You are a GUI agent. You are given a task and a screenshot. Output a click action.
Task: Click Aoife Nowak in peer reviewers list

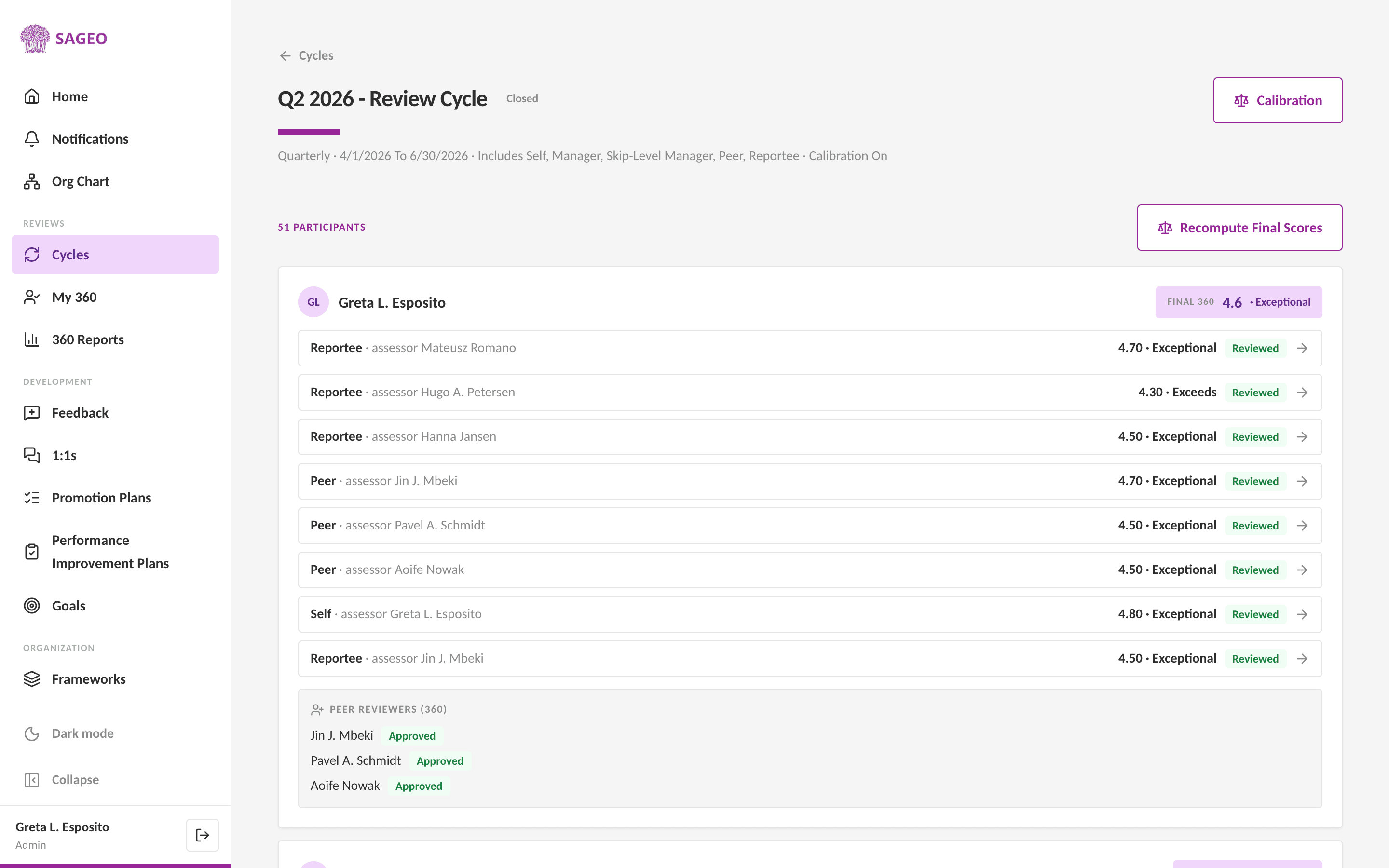coord(345,786)
